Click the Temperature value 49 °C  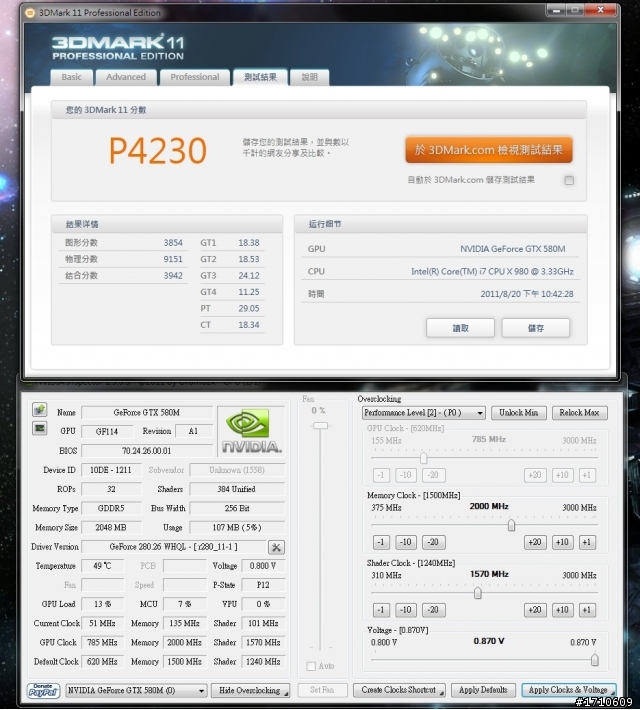[x=102, y=566]
